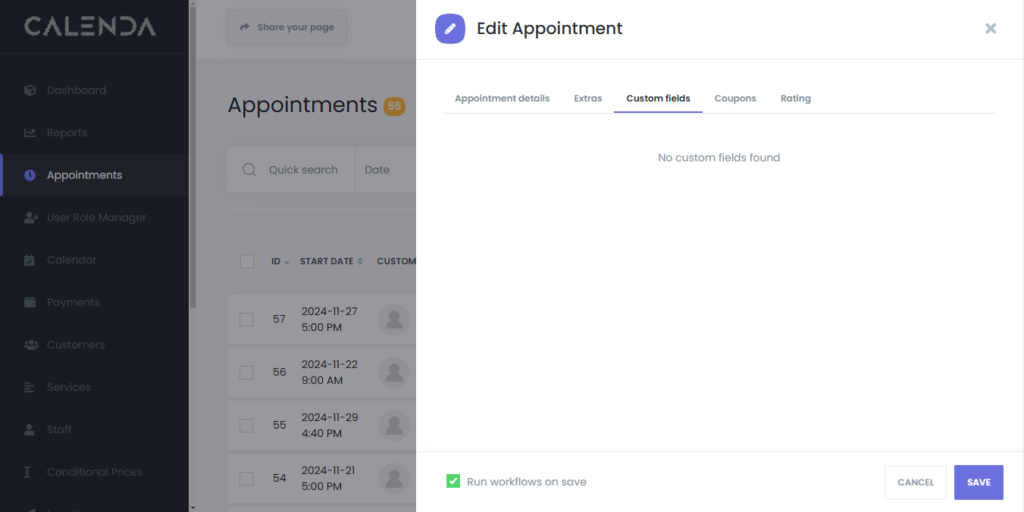This screenshot has width=1024, height=512.
Task: Open the Coupons tab
Action: click(x=735, y=98)
